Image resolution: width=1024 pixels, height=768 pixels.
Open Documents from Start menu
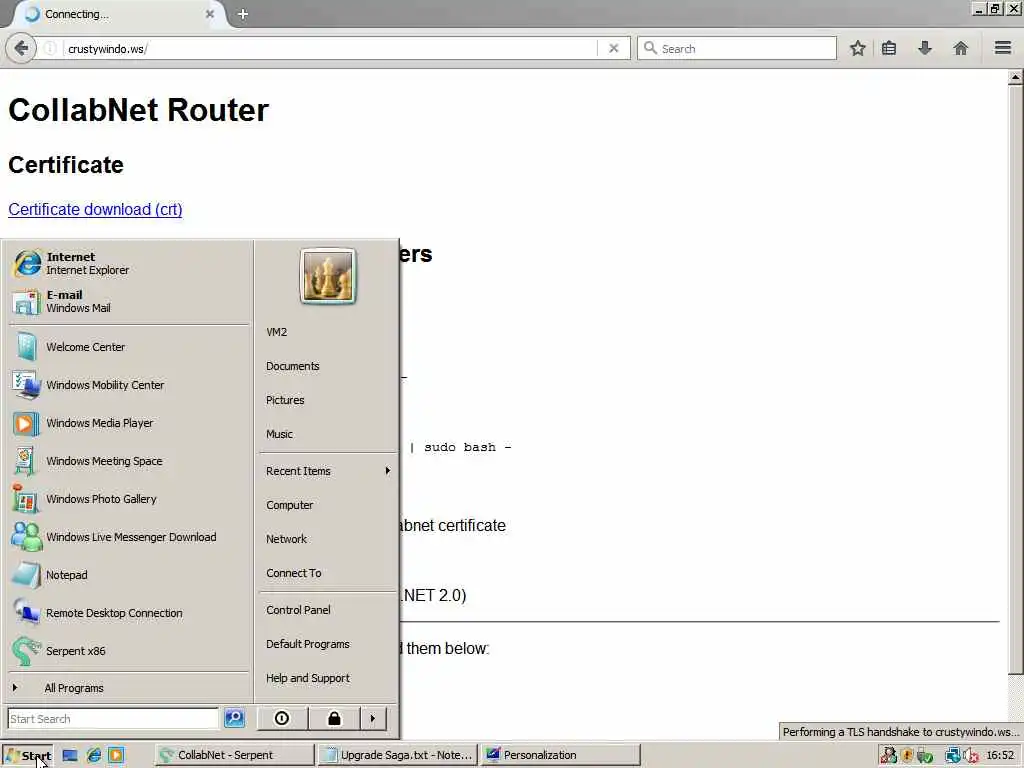point(327,366)
